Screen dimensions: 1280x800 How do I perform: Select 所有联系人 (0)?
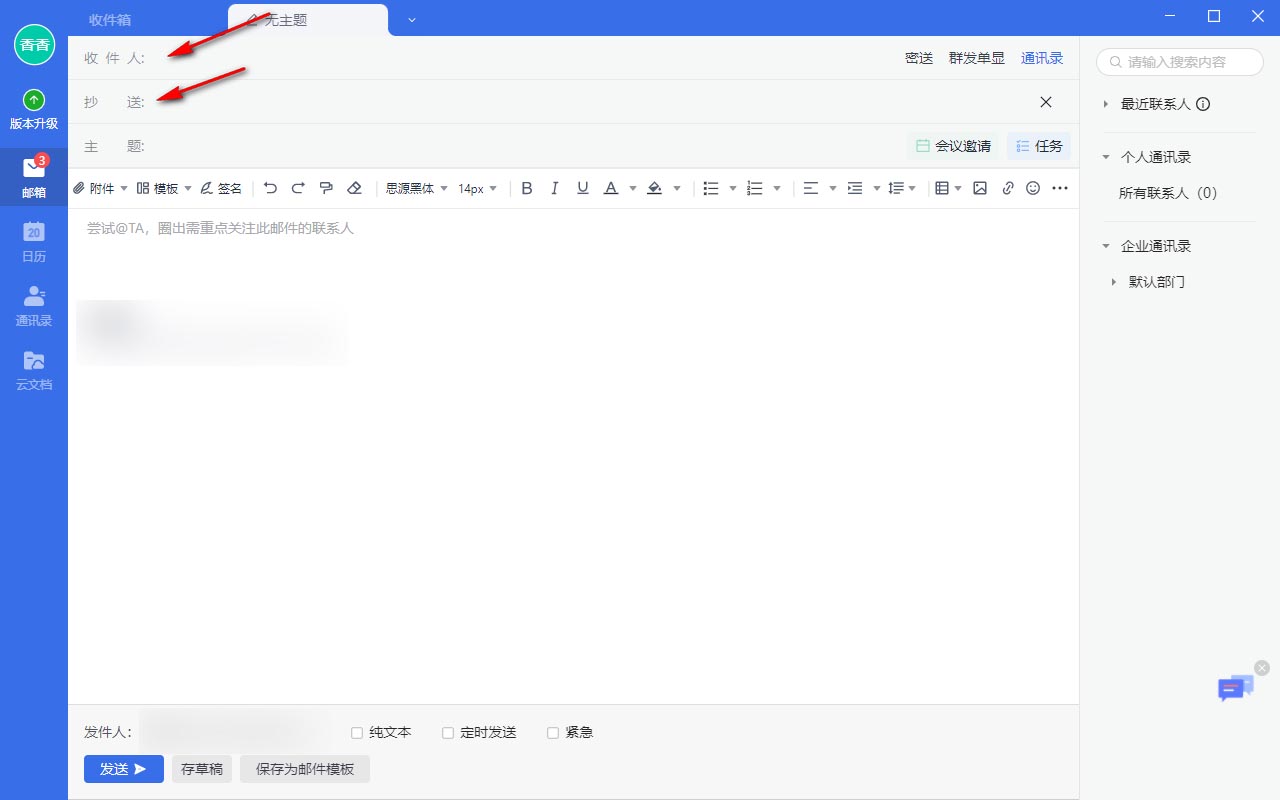click(x=1168, y=193)
